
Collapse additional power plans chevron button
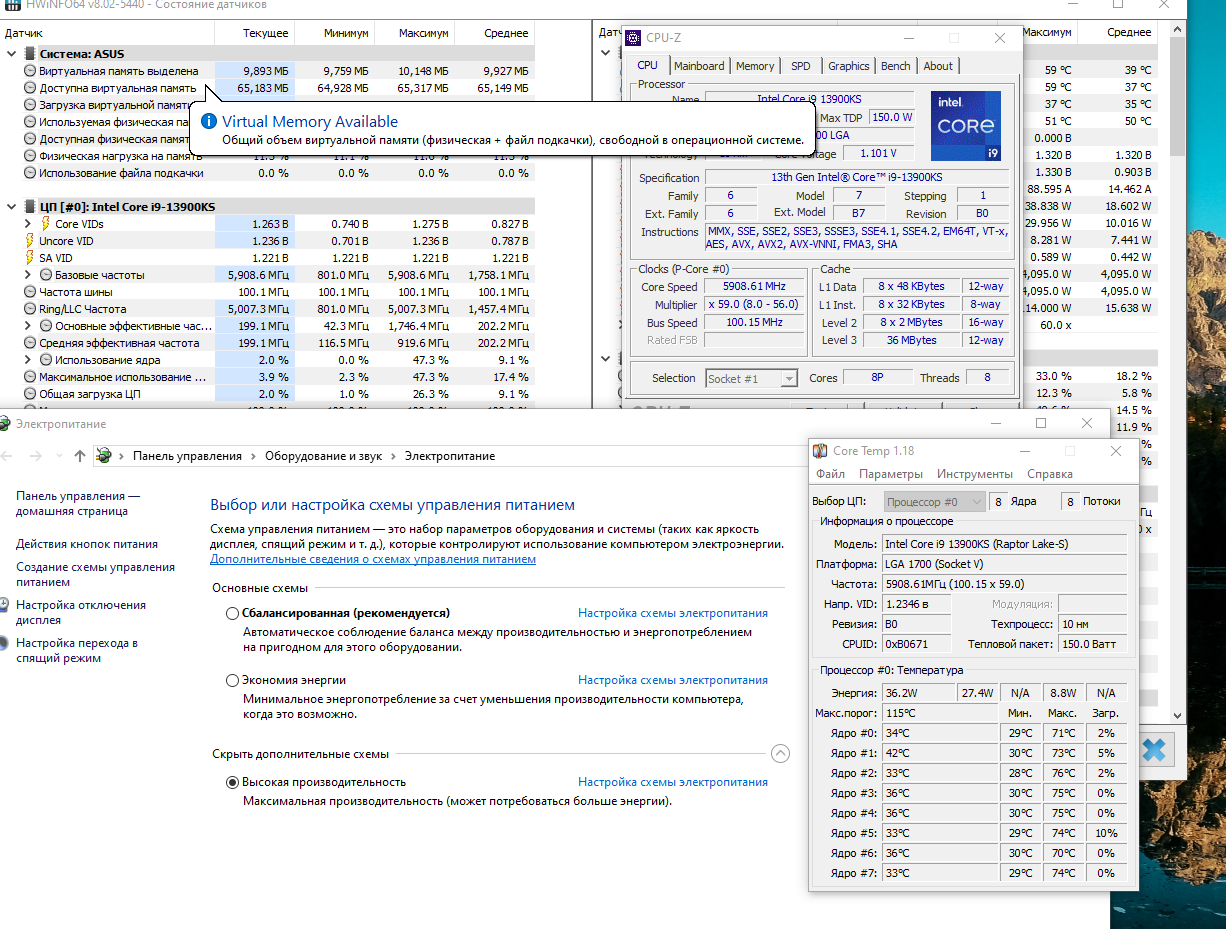[x=781, y=754]
